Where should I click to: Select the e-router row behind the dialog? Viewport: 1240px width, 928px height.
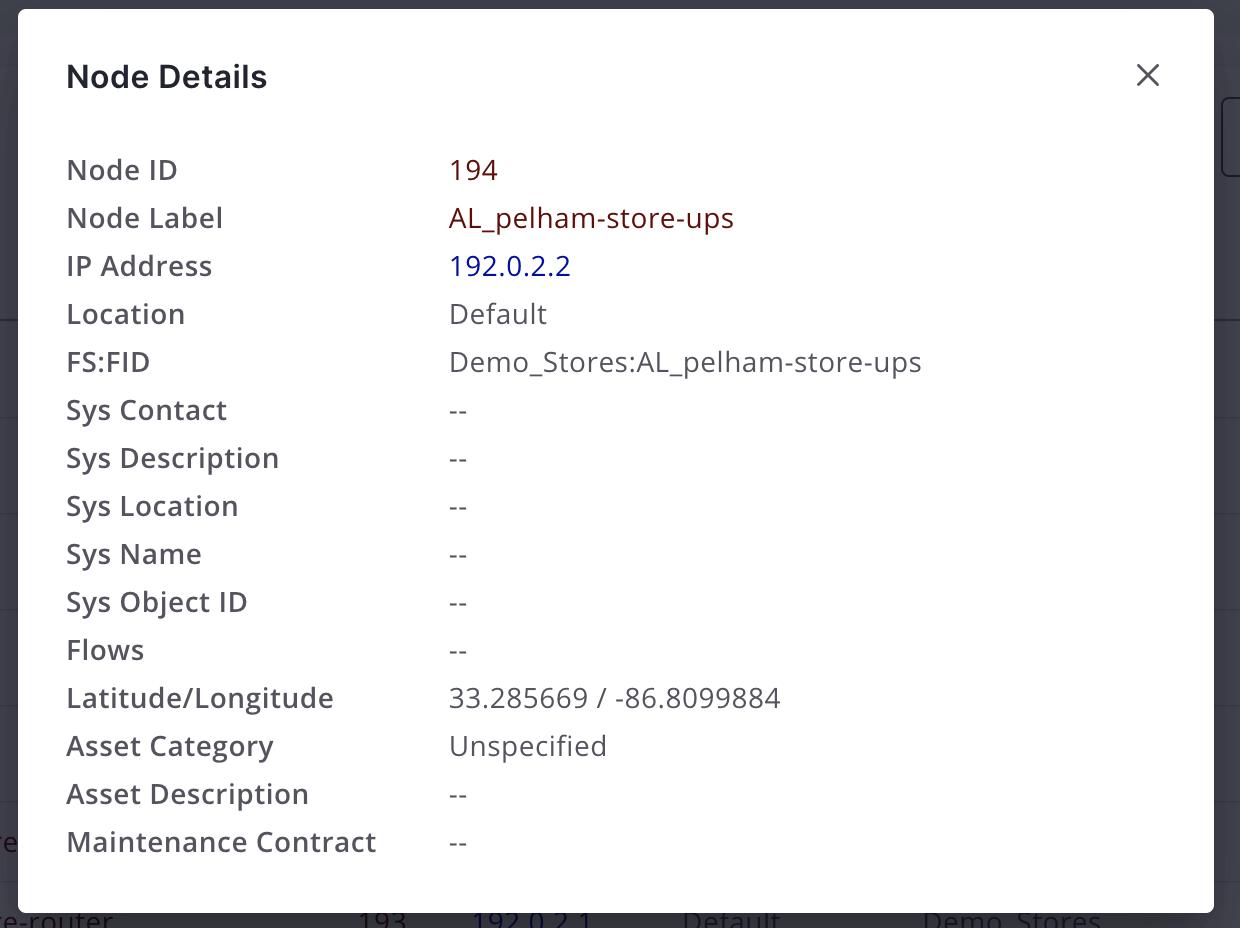coord(55,916)
